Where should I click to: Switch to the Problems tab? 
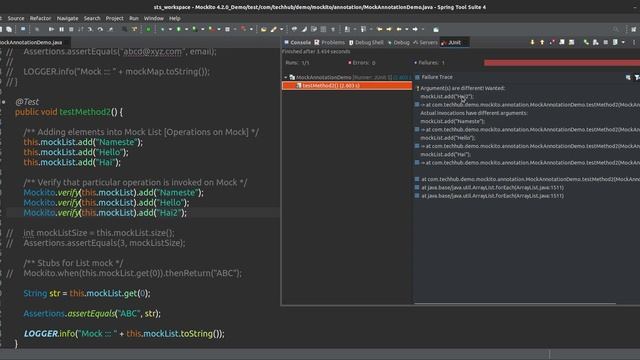click(329, 42)
